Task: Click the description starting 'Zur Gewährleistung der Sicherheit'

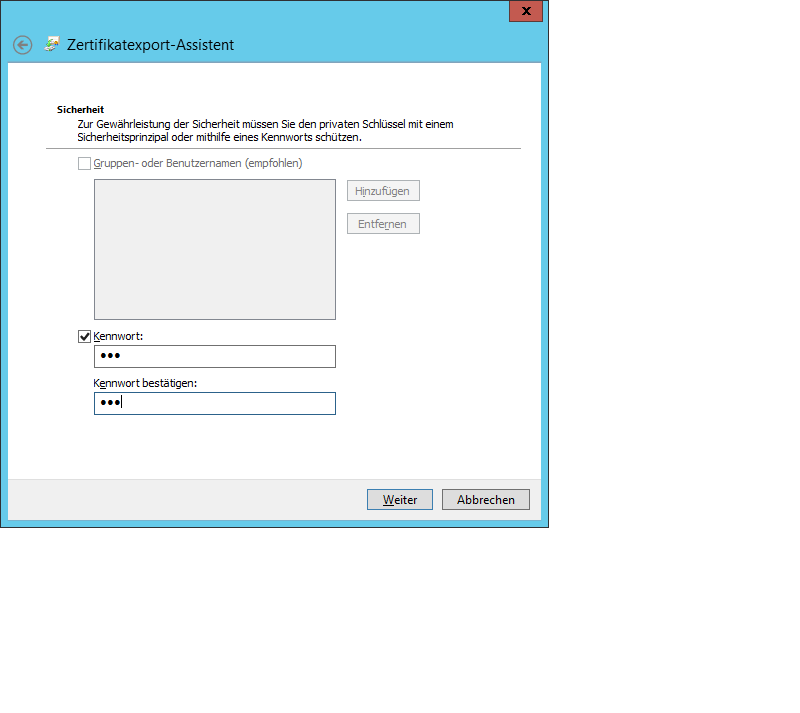Action: (x=265, y=131)
